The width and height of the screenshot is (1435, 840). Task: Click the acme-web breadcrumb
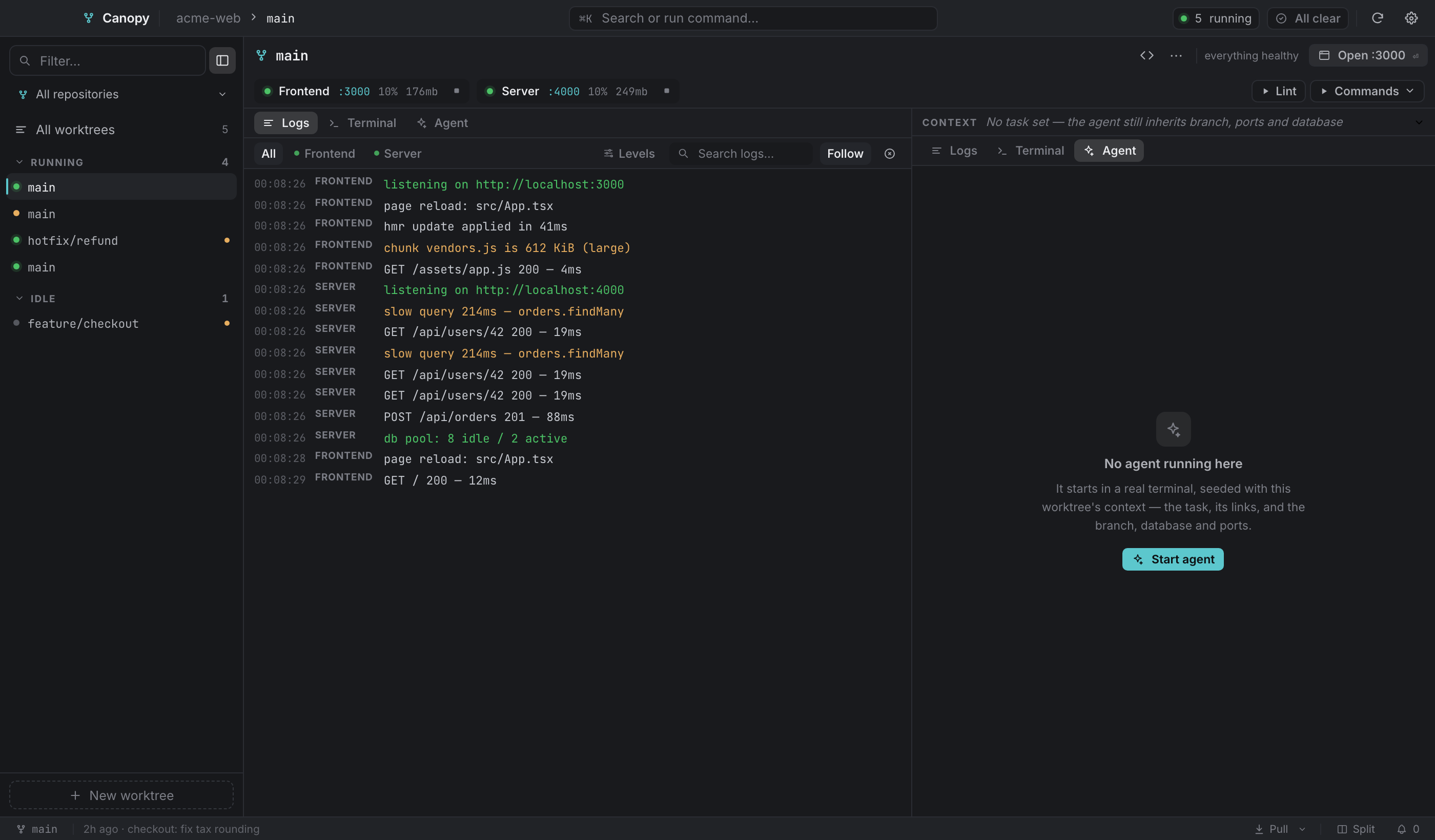coord(209,18)
